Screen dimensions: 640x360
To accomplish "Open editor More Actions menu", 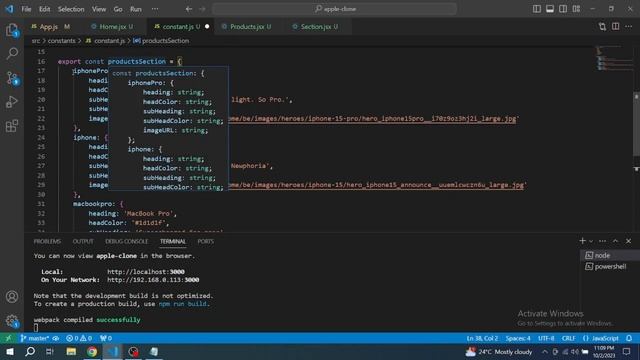I will click(629, 27).
